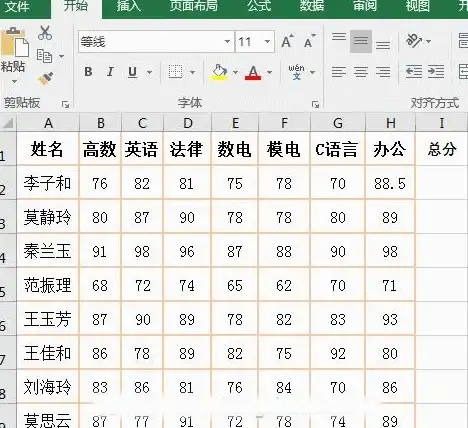Open borders dropdown arrow
468x428 pixels.
[x=192, y=72]
